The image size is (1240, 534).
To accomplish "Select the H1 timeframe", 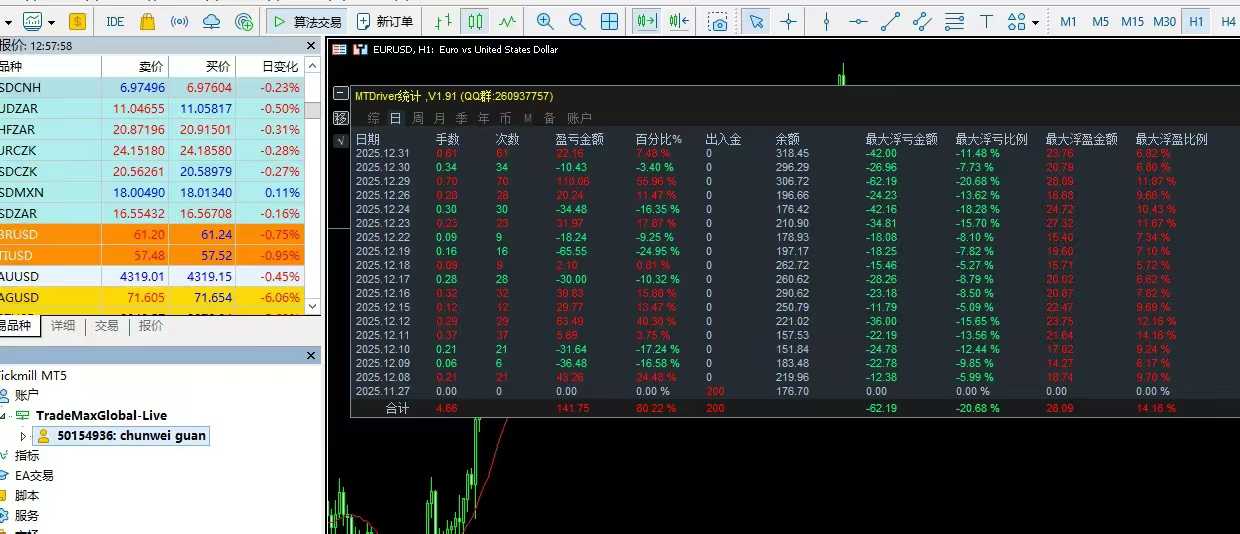I will pos(1195,21).
